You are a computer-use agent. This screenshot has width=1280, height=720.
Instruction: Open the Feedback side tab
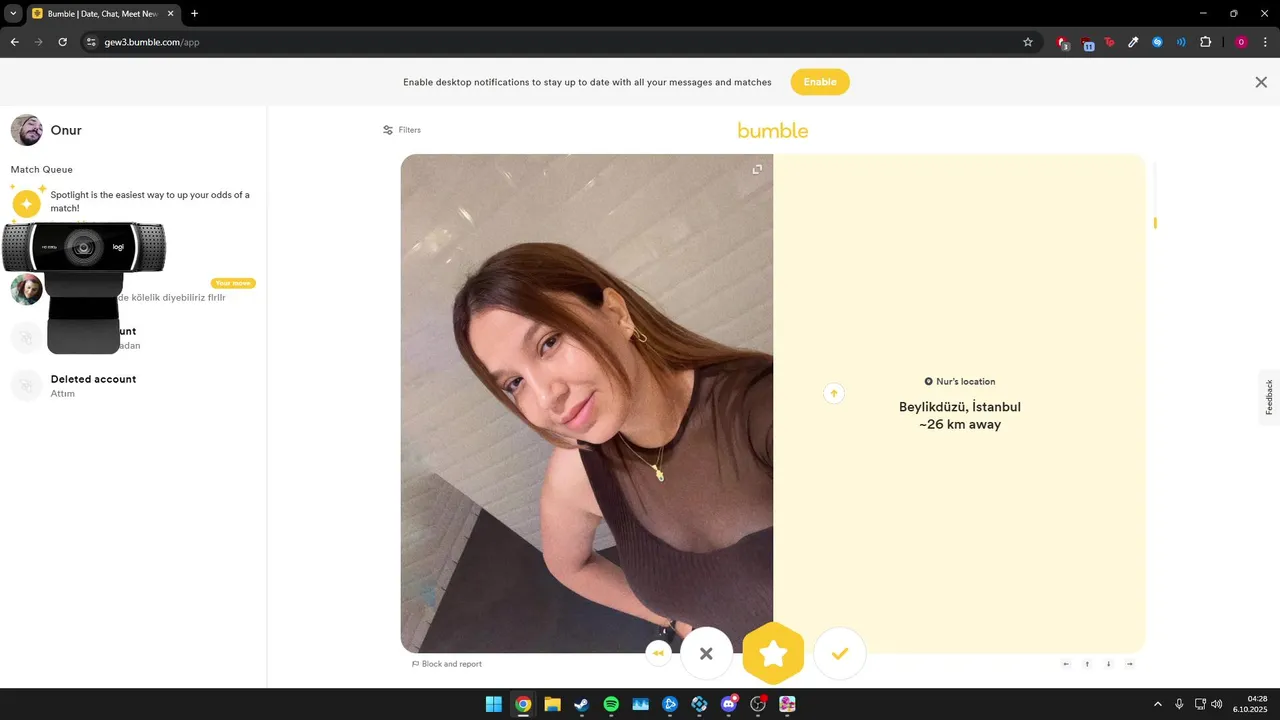tap(1269, 397)
